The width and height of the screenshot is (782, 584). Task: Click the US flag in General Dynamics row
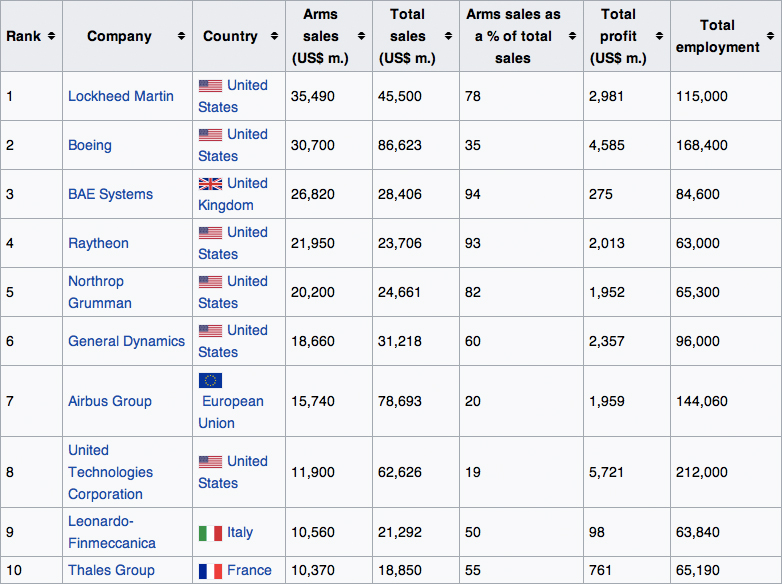point(210,331)
